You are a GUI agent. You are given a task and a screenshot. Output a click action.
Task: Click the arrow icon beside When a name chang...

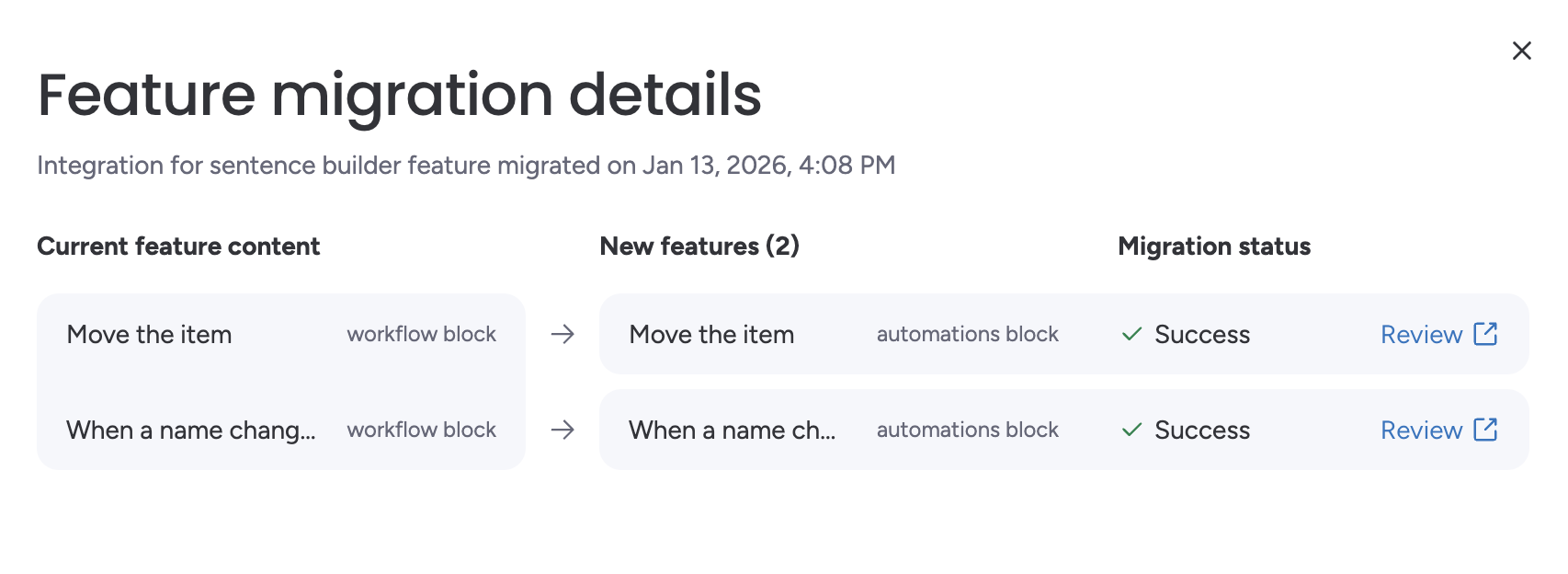[x=562, y=430]
